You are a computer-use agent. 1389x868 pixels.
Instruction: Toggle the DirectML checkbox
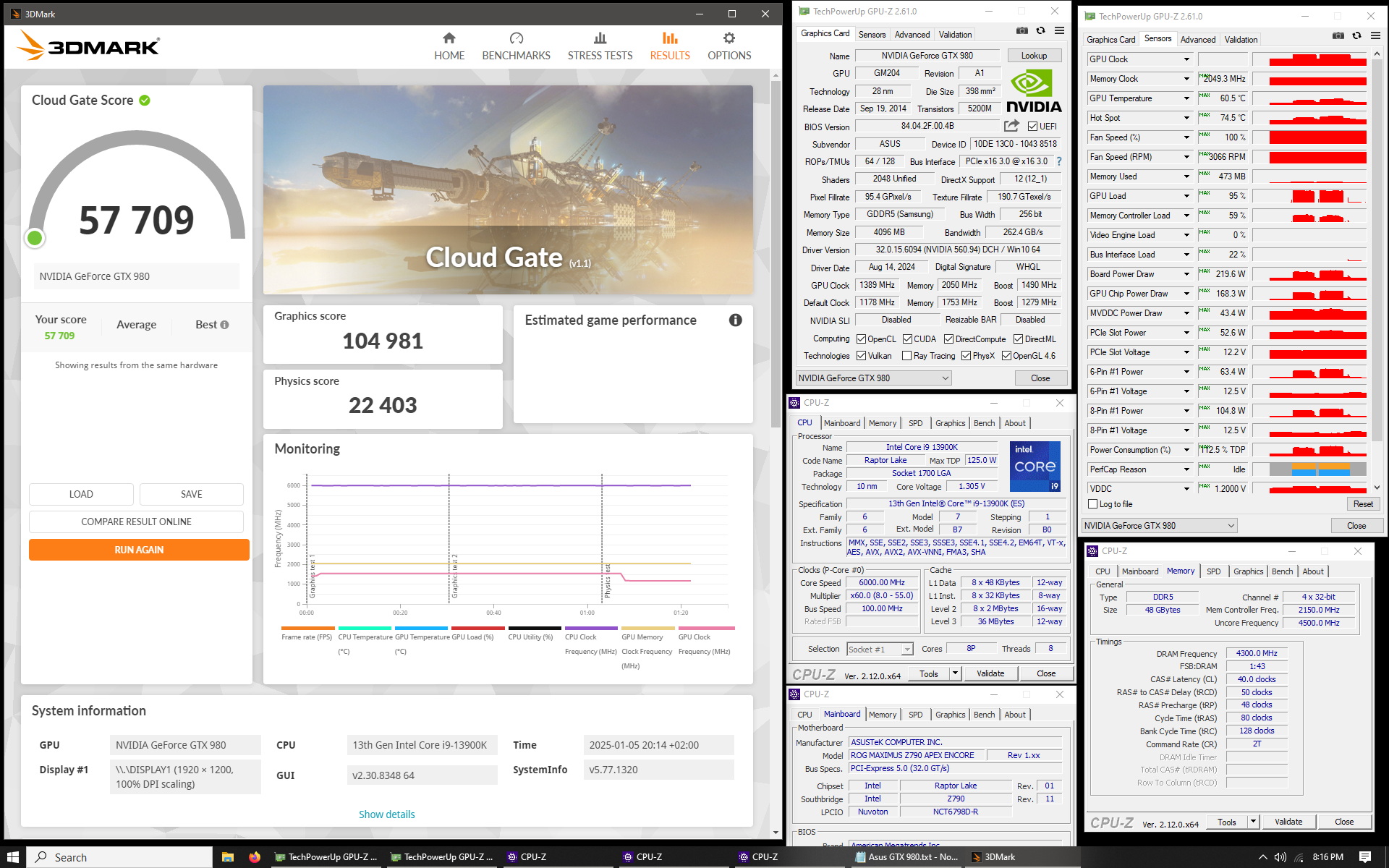(x=1018, y=339)
